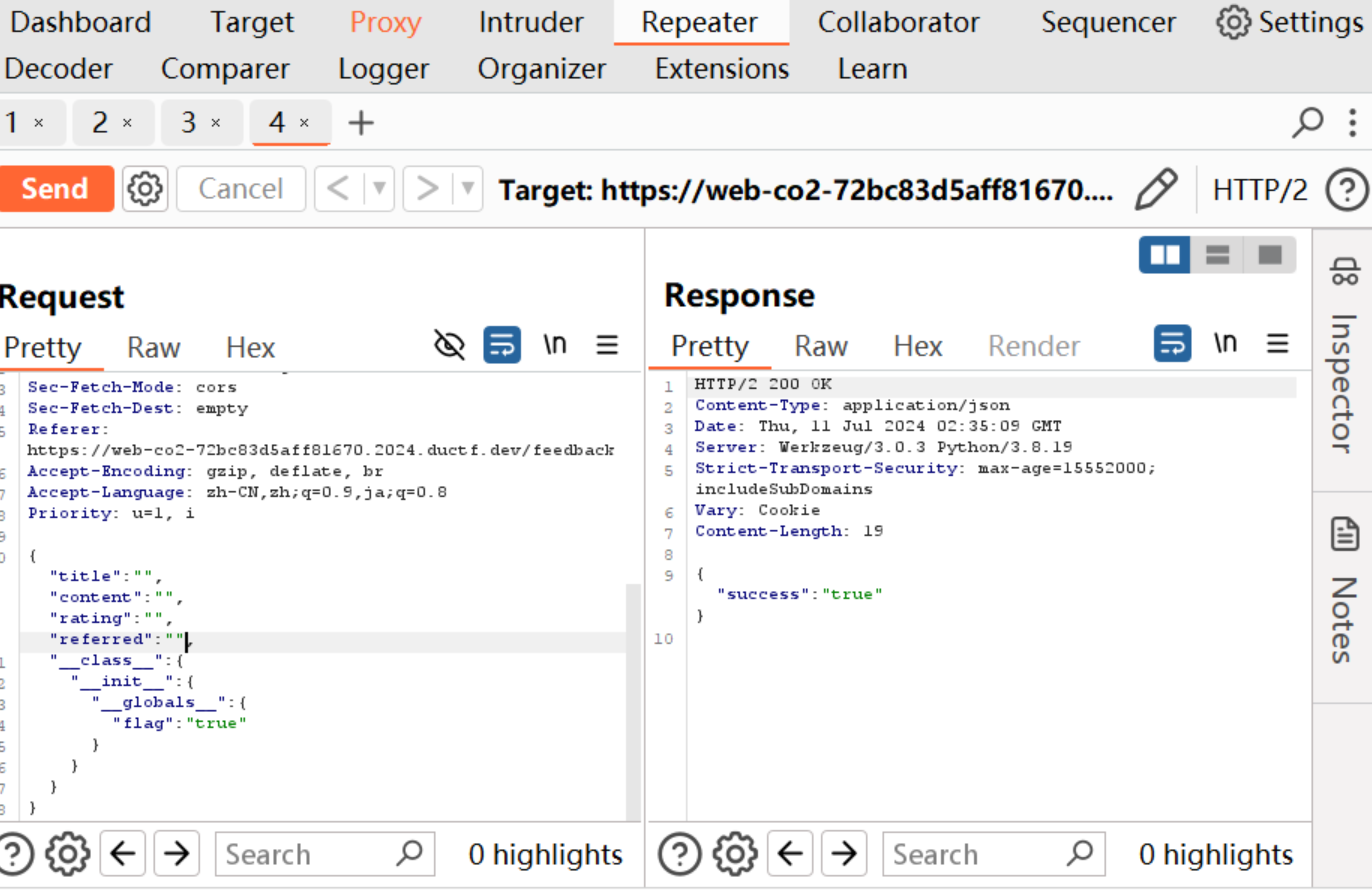Toggle line wrap in the Request editor
The height and width of the screenshot is (890, 1372).
coord(502,345)
